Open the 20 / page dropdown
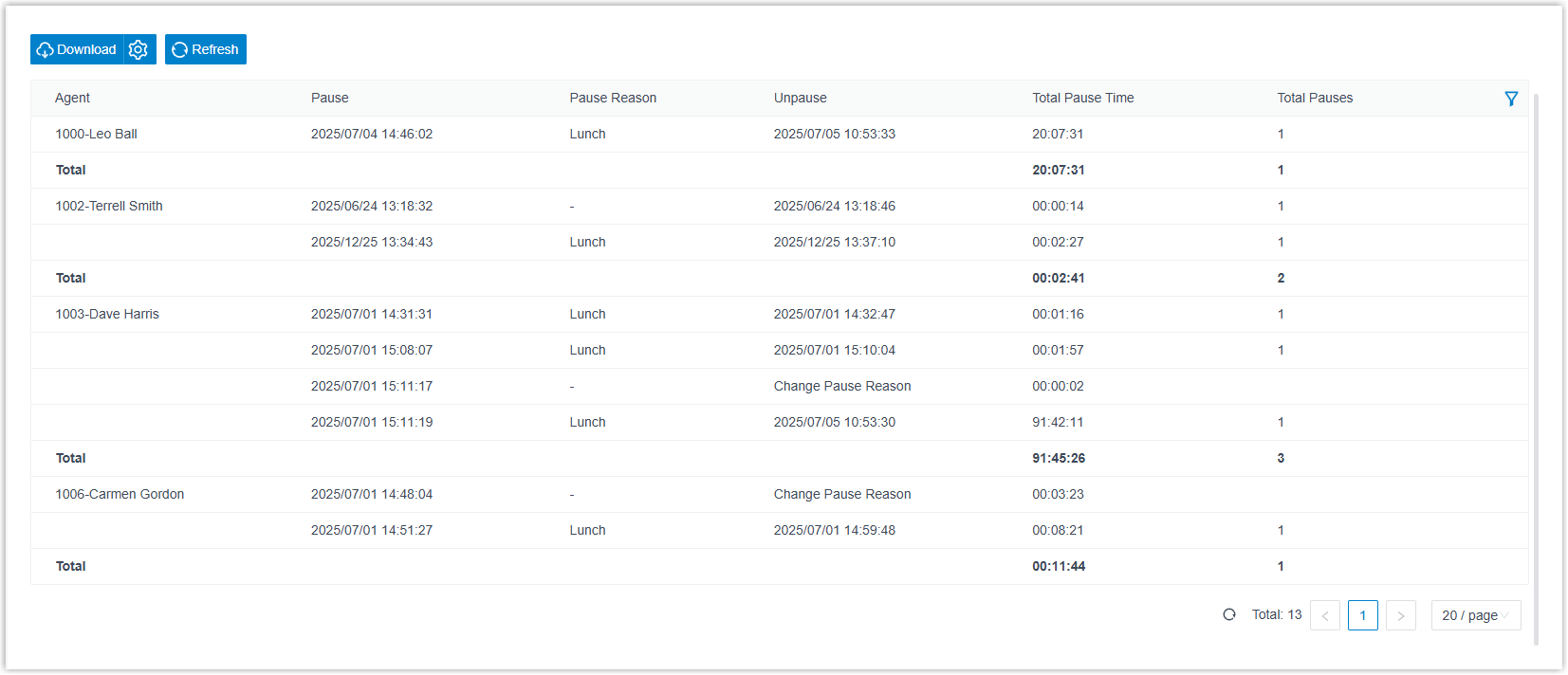 point(1476,615)
